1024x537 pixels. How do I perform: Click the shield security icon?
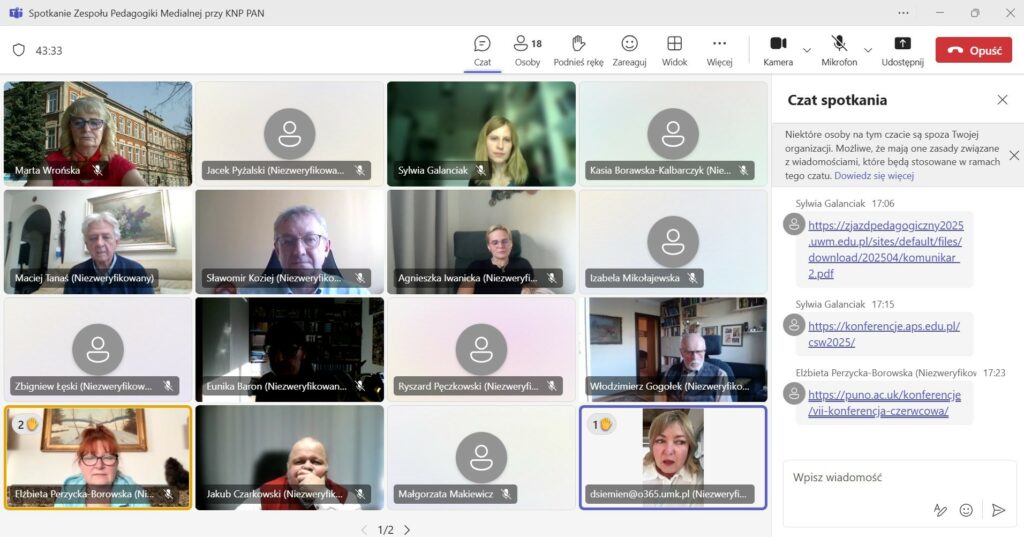(x=19, y=50)
